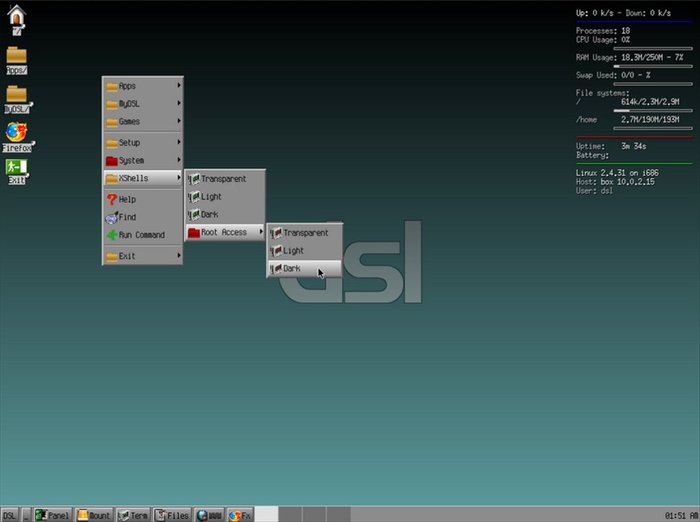
Task: Select Dark in the Root Access submenu
Action: click(304, 269)
